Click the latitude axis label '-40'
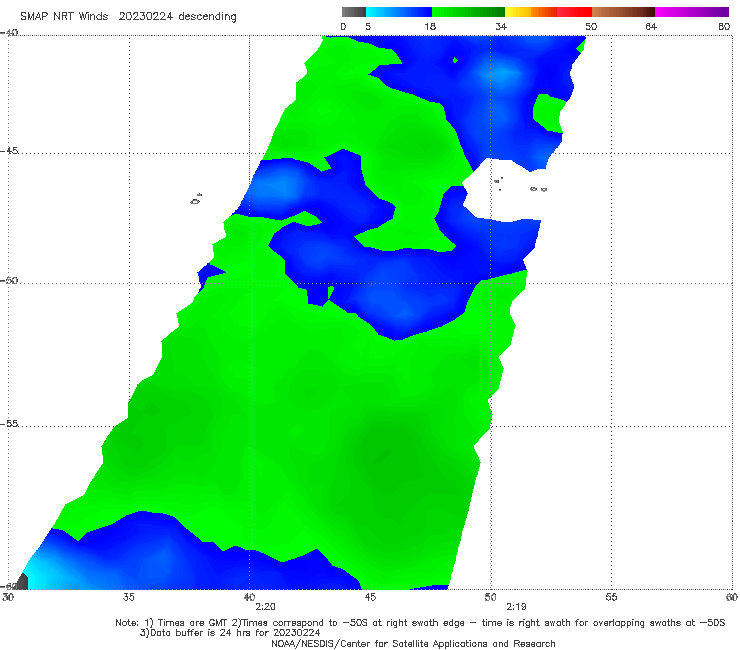This screenshot has height=650, width=740. 9,33
